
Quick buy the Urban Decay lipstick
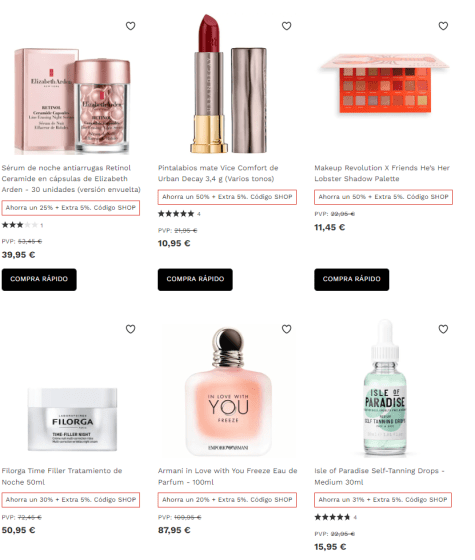195,279
